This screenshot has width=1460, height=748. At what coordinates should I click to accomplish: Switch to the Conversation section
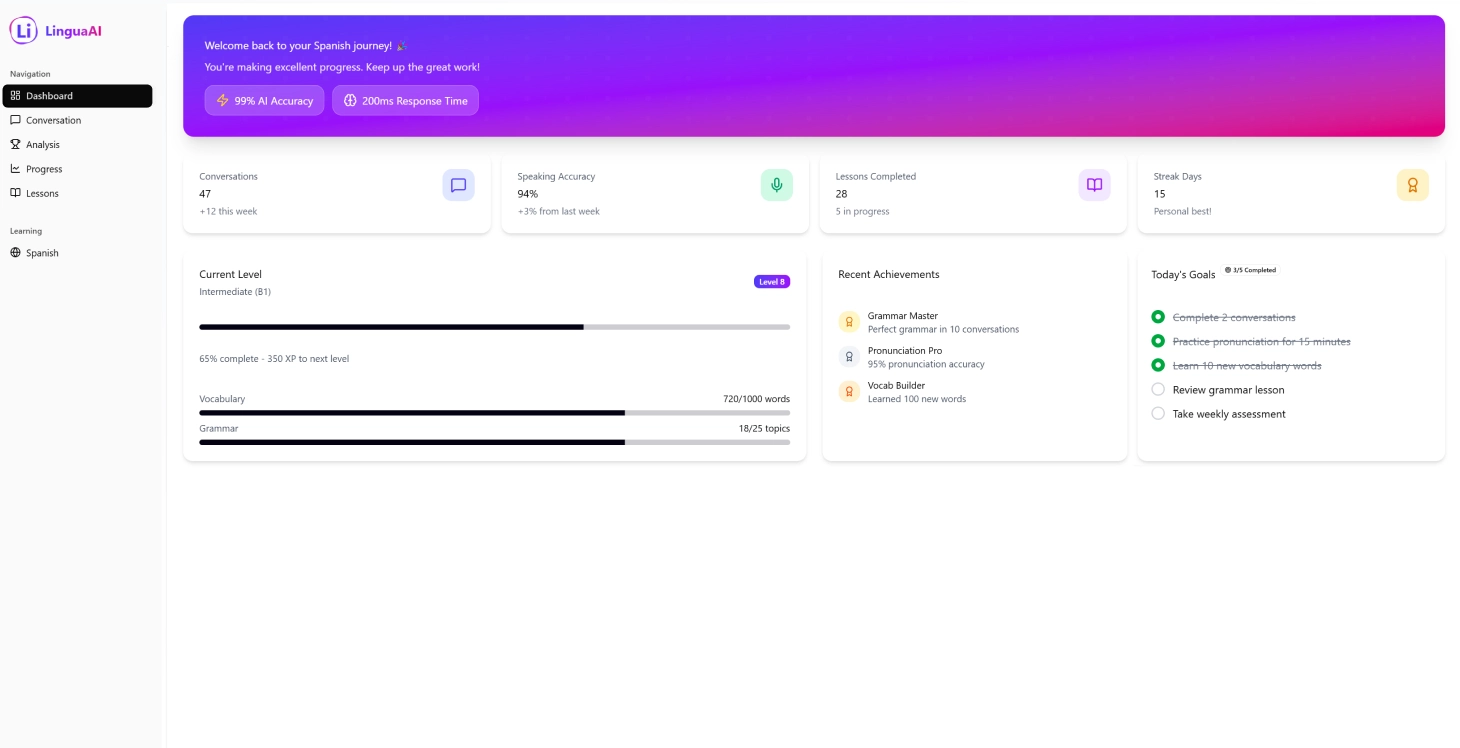[x=52, y=120]
